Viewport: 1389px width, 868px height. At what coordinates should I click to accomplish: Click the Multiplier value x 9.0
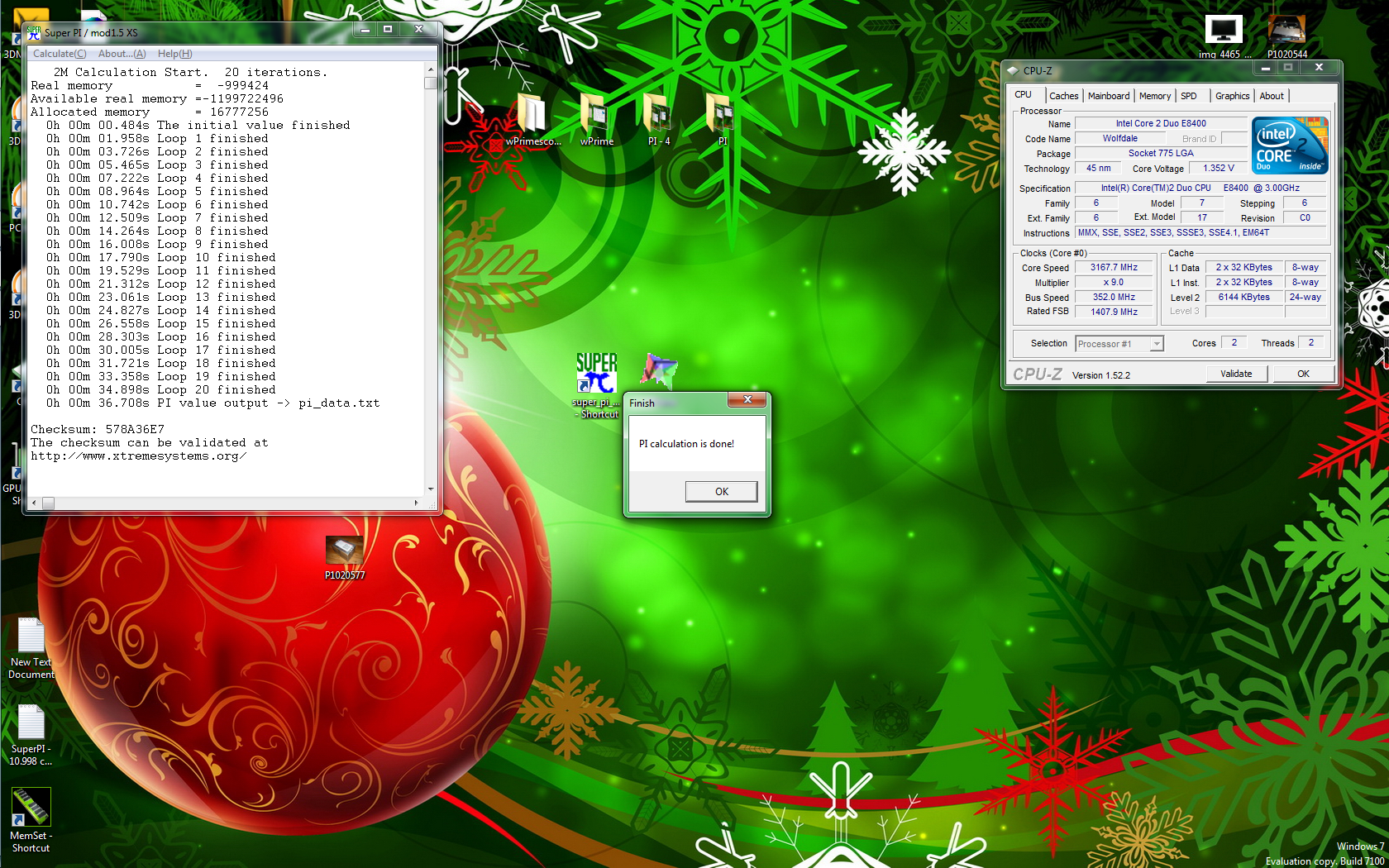(1114, 283)
